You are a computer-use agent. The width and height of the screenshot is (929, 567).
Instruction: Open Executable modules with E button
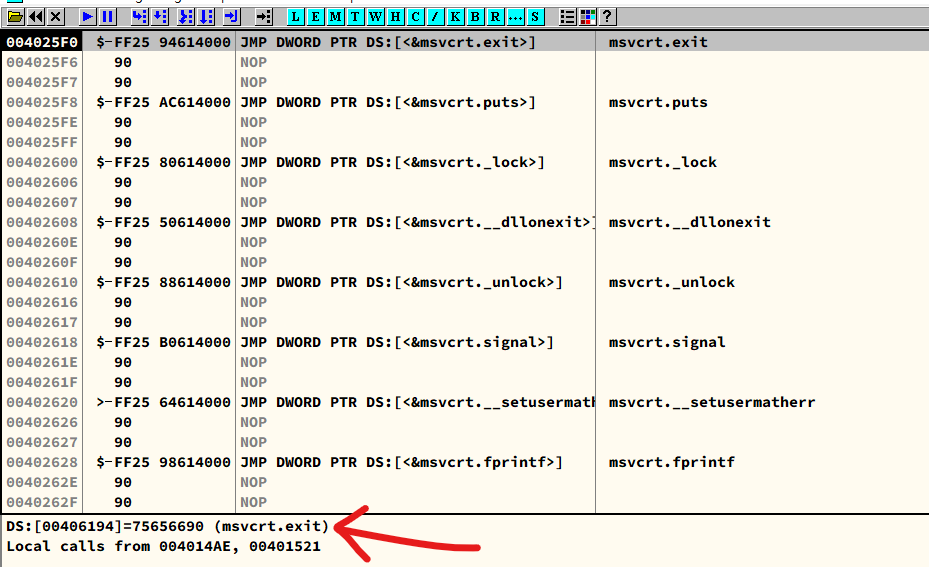pyautogui.click(x=316, y=17)
